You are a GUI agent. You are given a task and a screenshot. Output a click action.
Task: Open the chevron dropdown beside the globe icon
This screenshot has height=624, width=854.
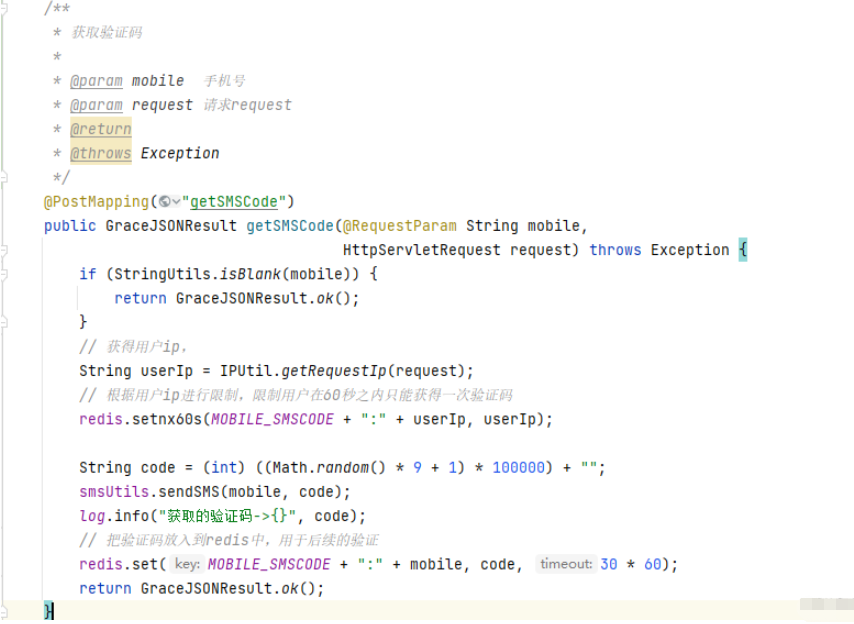click(176, 203)
